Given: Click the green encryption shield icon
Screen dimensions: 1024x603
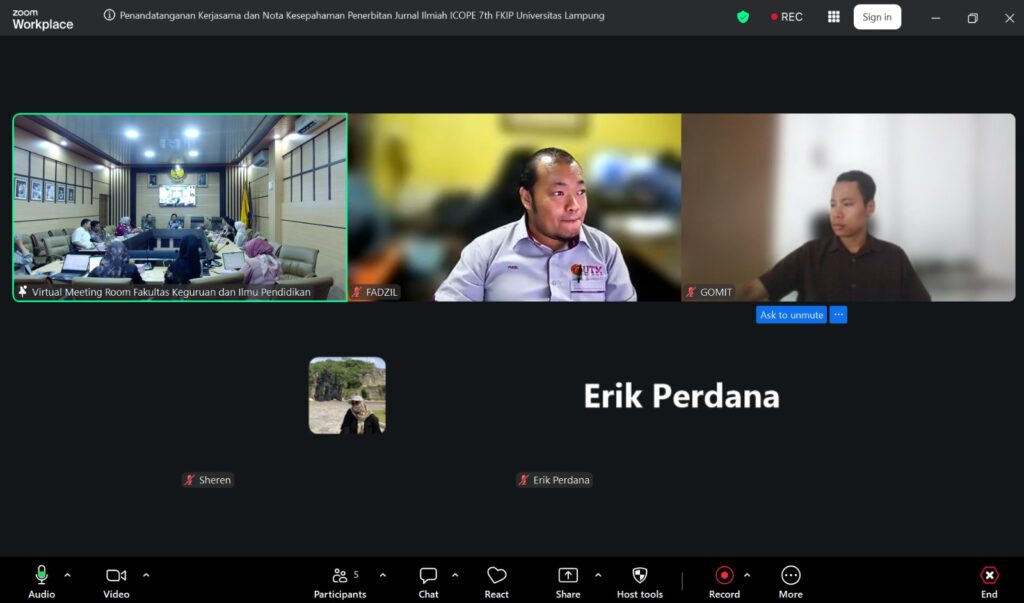Looking at the screenshot, I should [x=743, y=17].
